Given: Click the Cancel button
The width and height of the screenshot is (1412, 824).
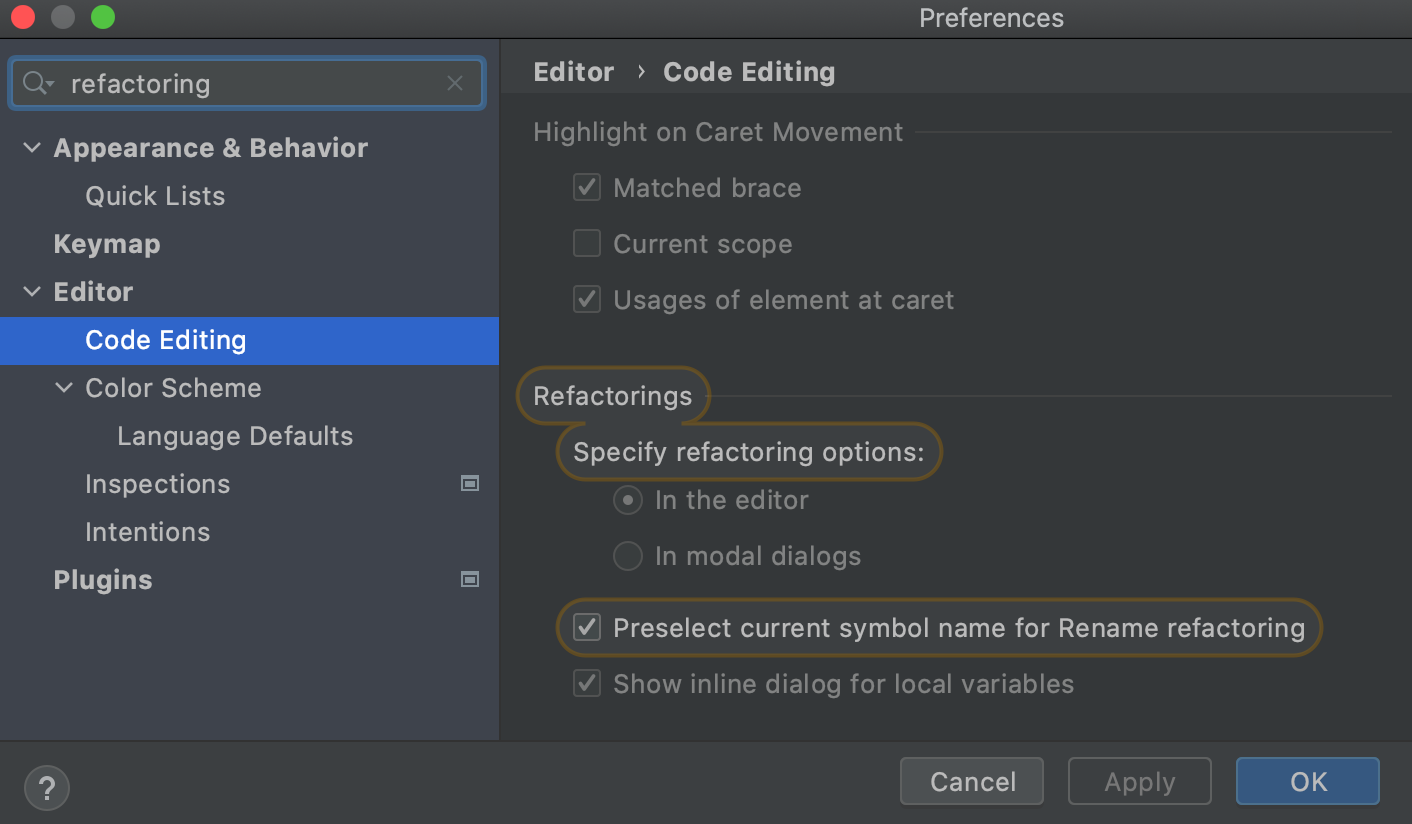Looking at the screenshot, I should point(972,781).
